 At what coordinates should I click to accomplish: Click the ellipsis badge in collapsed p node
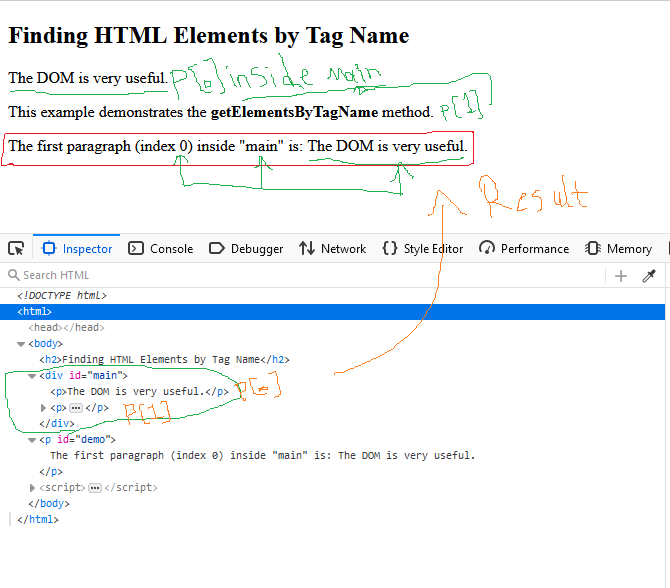(x=76, y=408)
